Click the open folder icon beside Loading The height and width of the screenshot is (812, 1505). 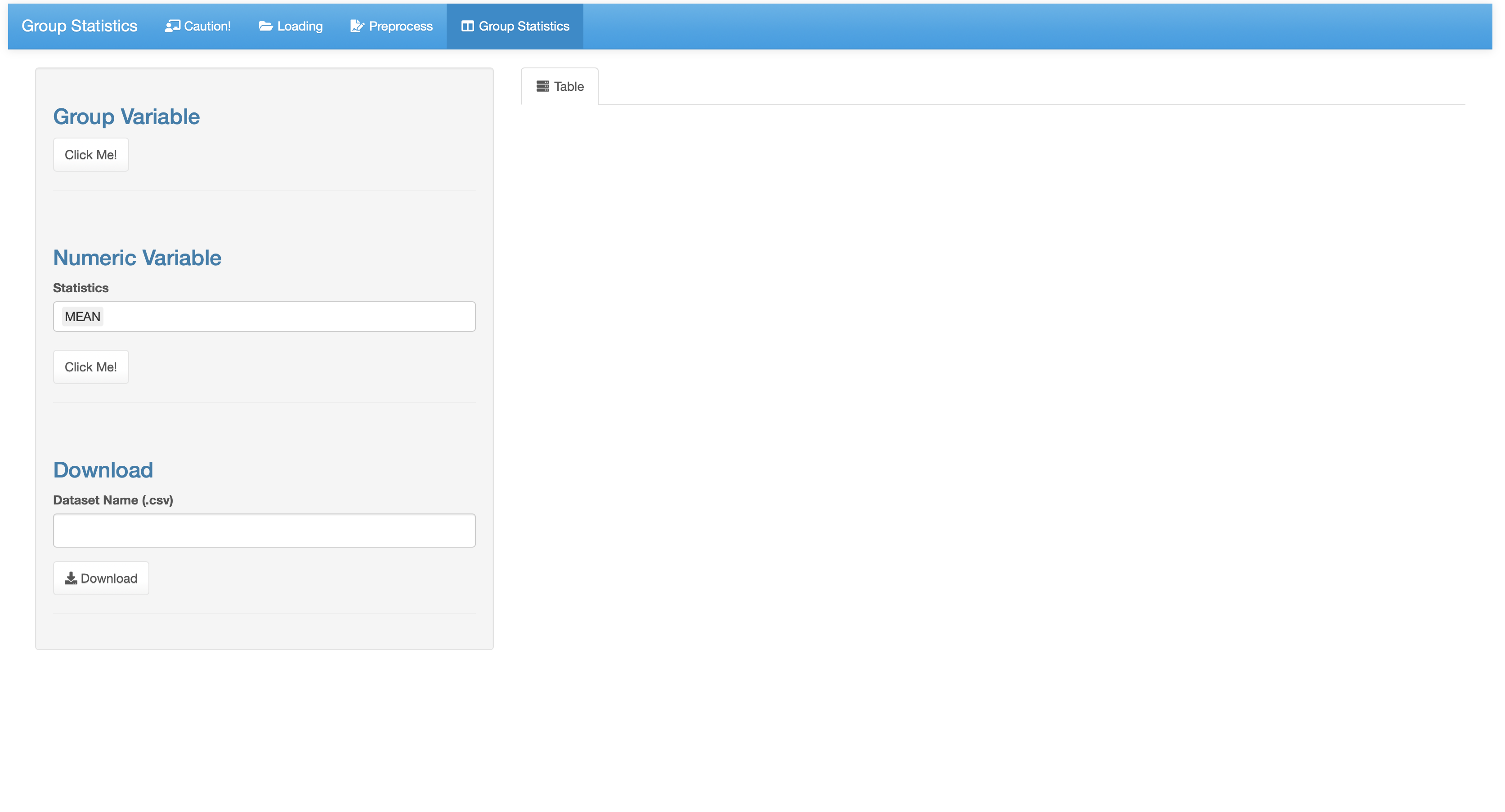pos(265,26)
